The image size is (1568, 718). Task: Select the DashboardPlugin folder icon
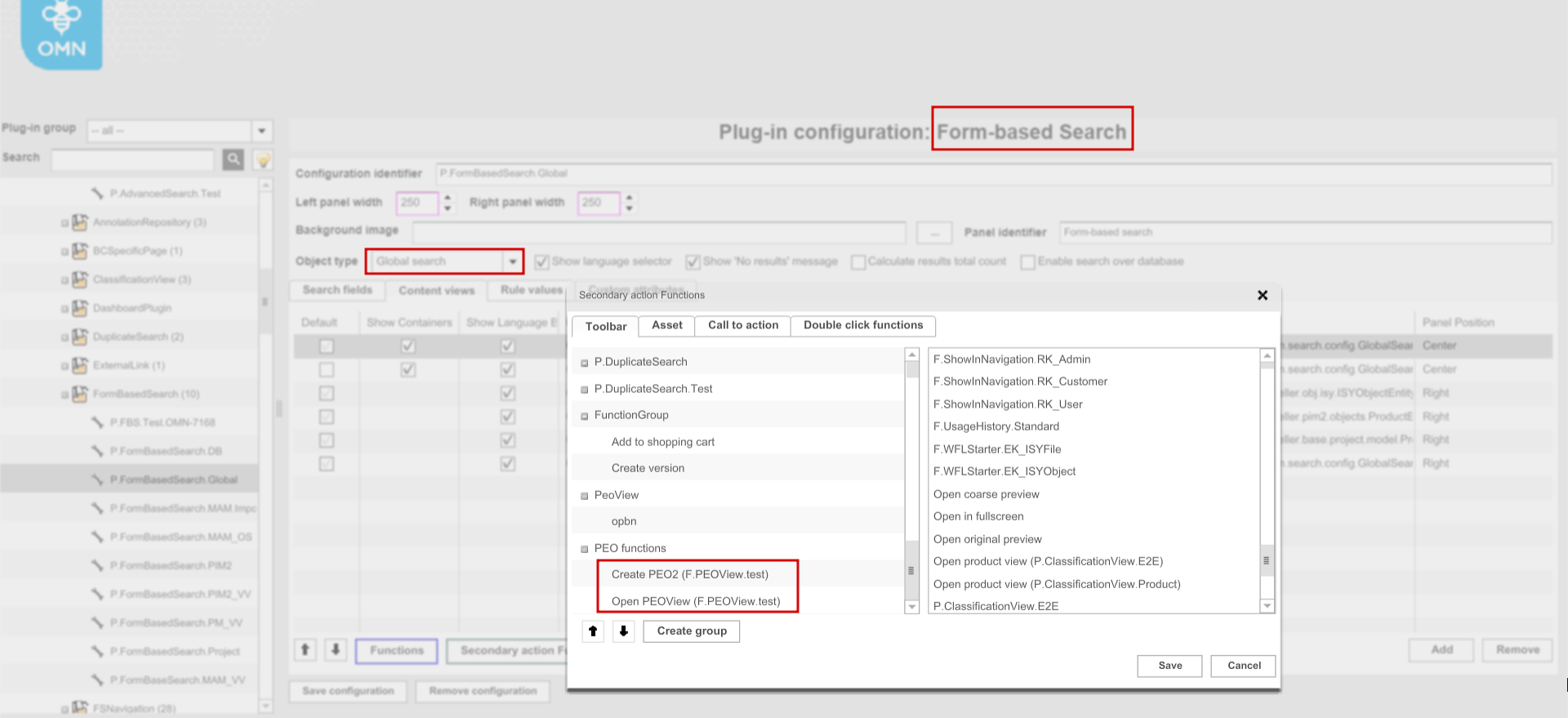click(x=79, y=308)
